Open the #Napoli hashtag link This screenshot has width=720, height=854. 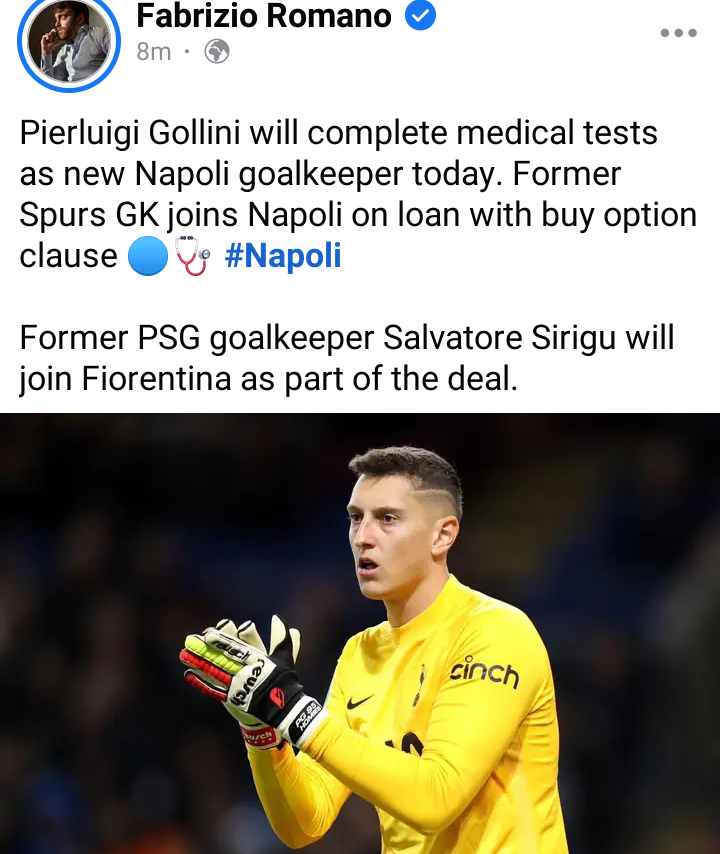point(283,255)
